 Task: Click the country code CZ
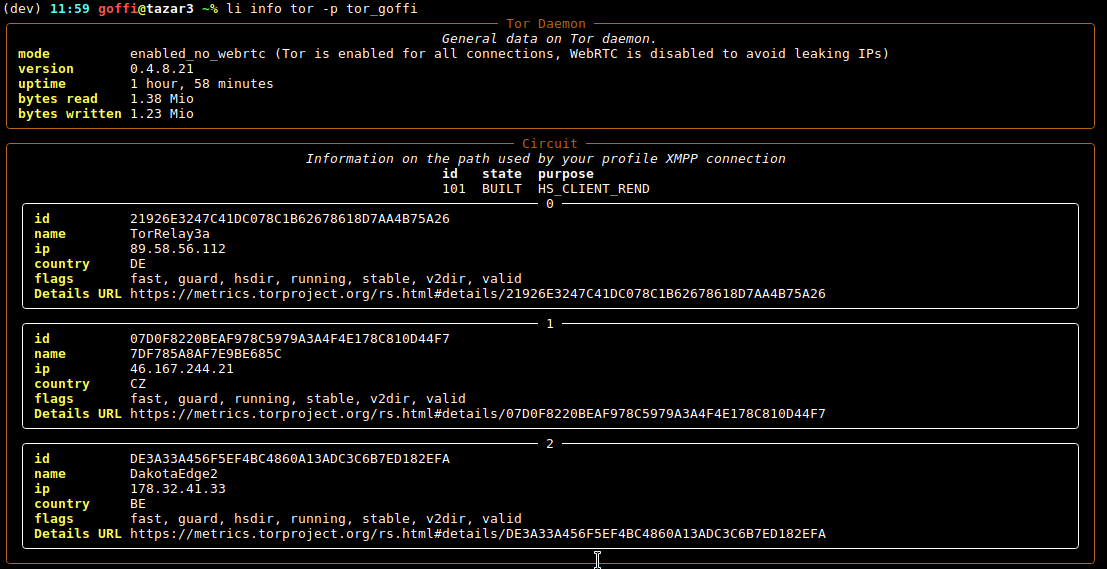click(x=138, y=384)
